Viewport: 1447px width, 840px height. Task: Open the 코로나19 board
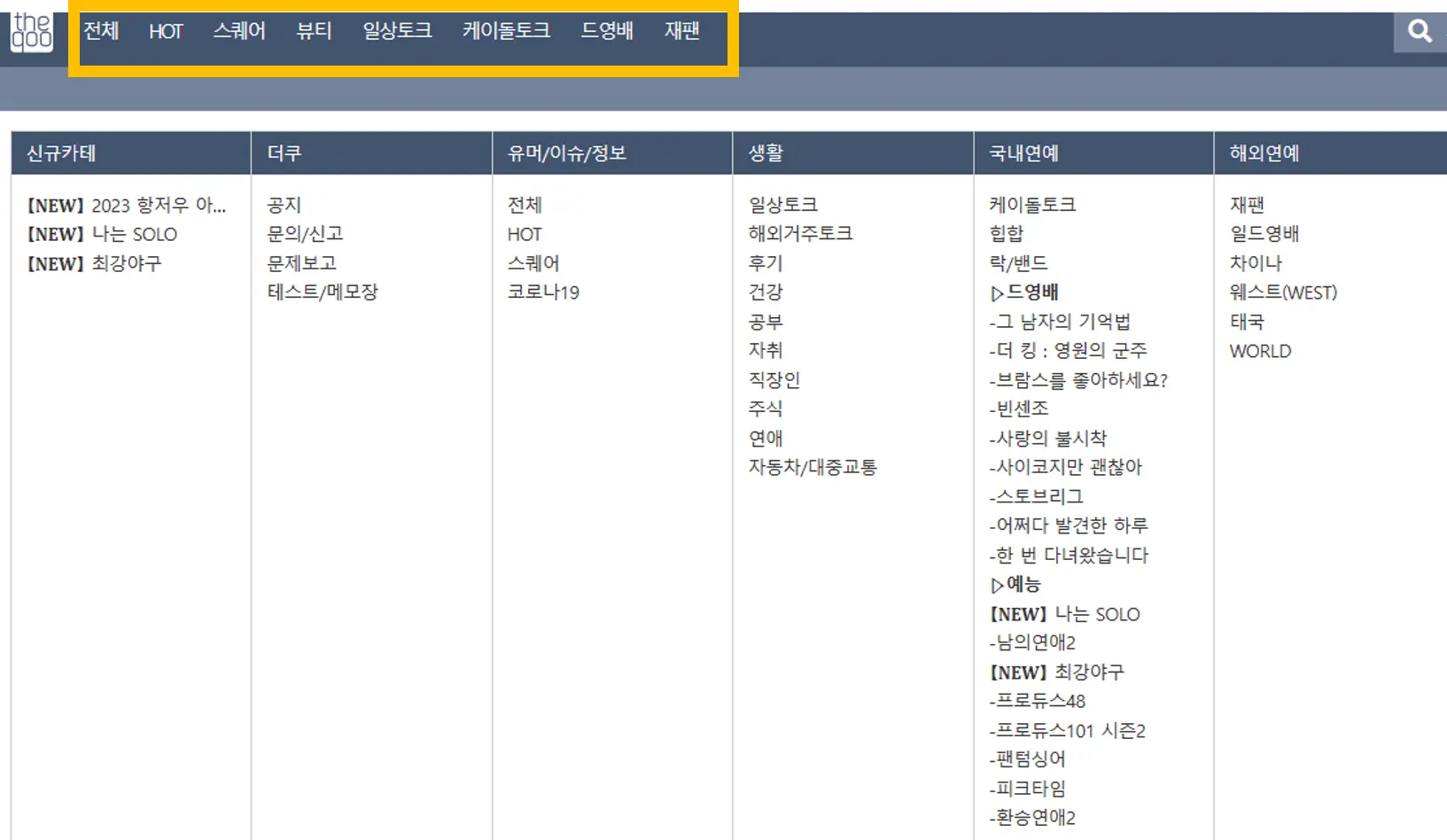[x=543, y=292]
